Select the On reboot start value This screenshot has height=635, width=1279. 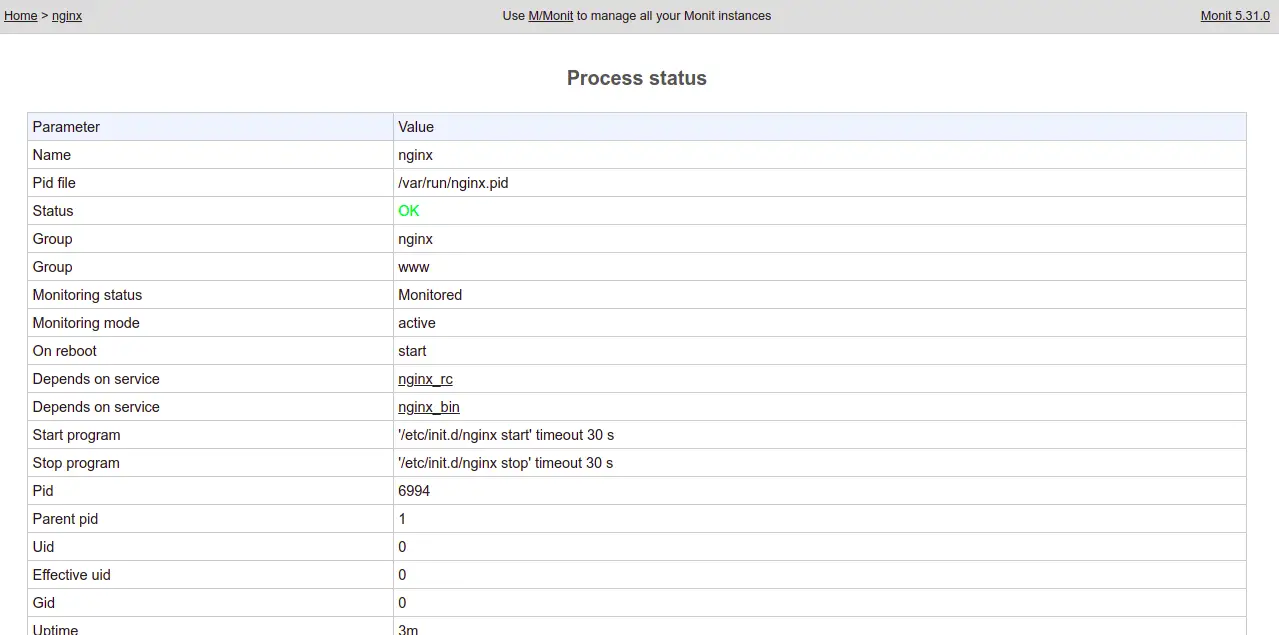point(412,351)
